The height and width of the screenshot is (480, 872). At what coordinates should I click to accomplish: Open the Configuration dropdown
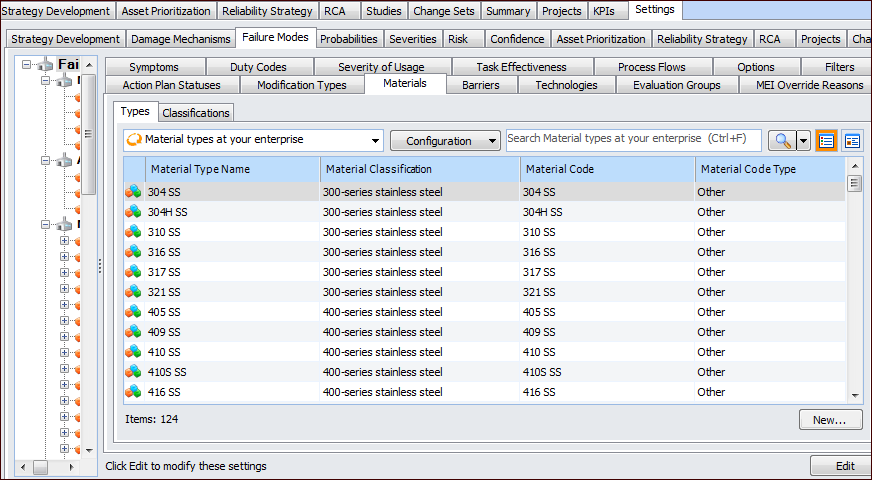pos(445,141)
